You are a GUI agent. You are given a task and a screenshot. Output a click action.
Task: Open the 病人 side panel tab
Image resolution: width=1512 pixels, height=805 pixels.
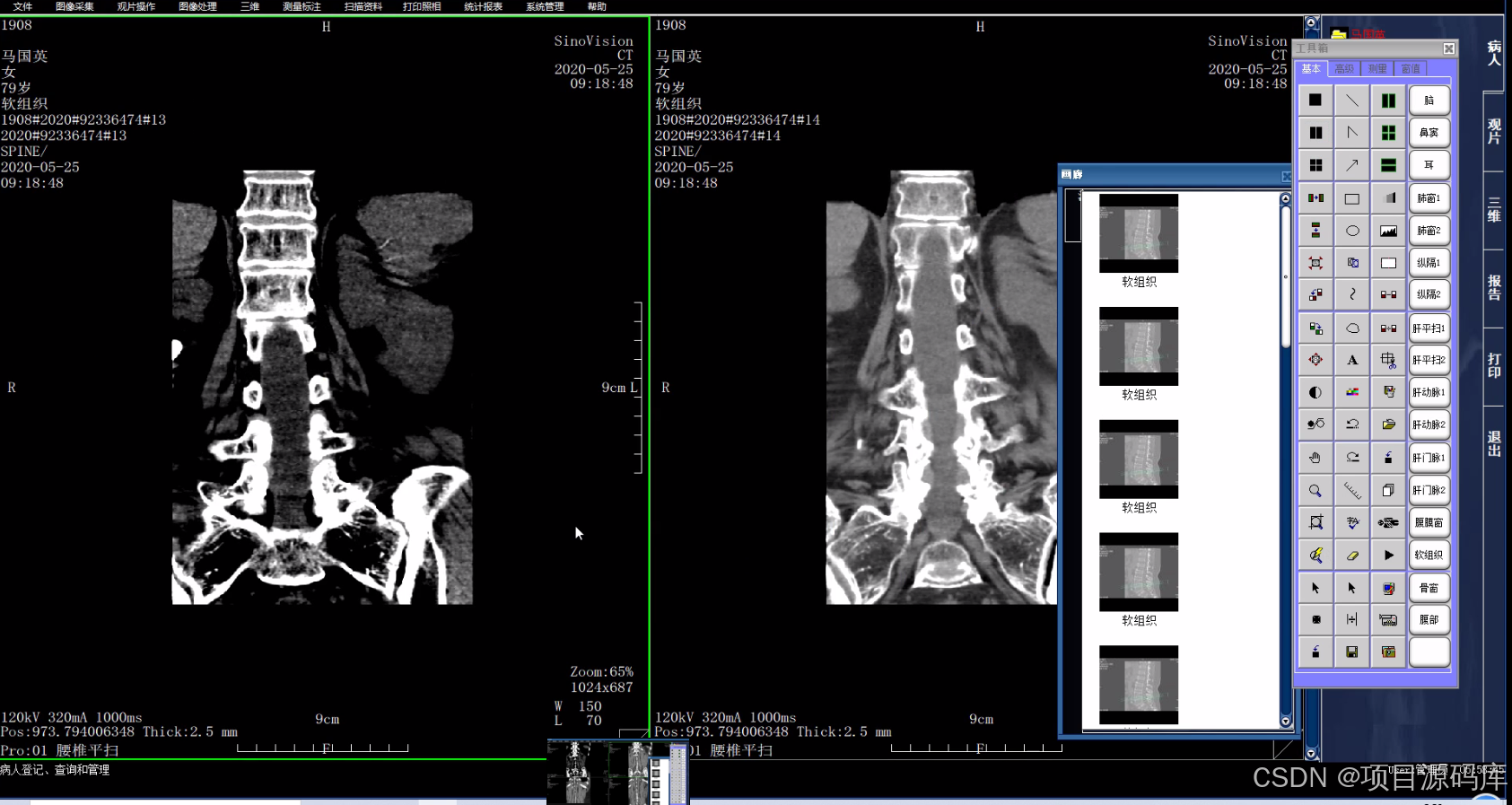coord(1494,53)
